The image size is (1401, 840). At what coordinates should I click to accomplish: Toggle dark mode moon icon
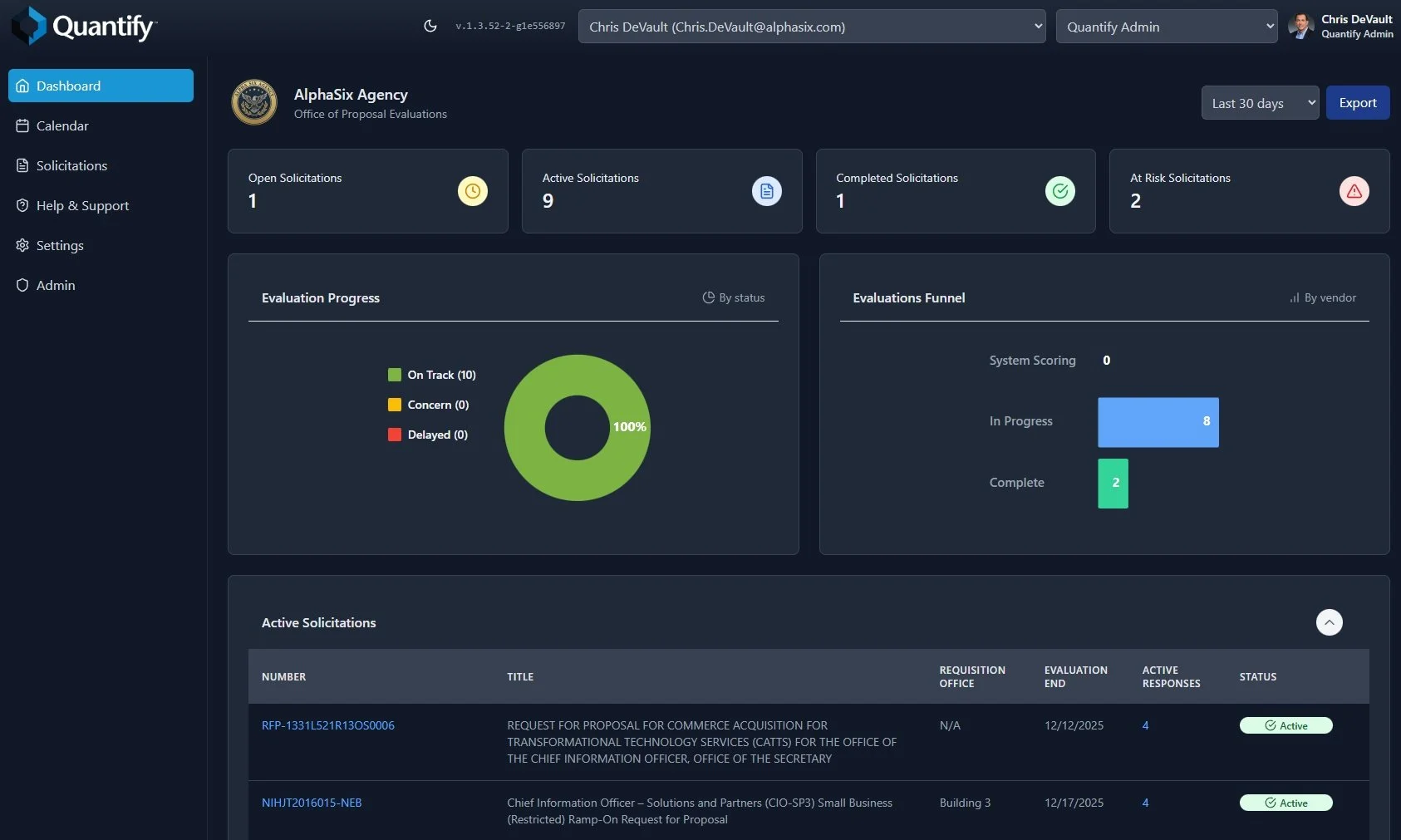pos(430,26)
